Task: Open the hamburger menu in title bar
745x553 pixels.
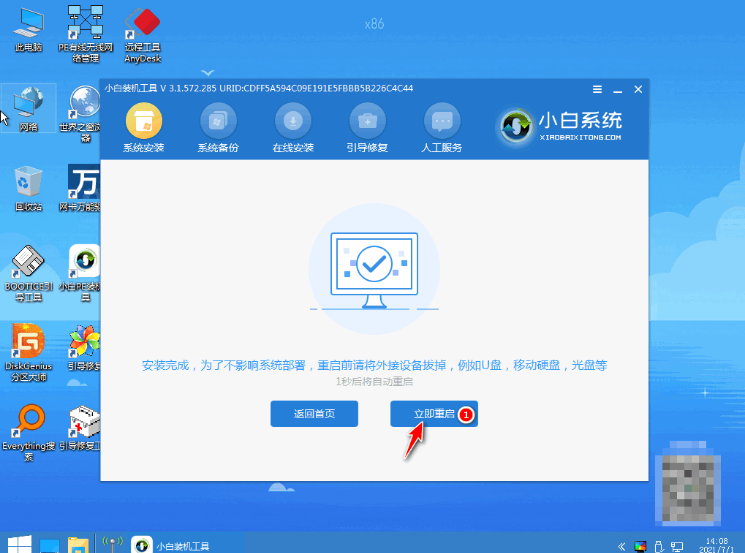Action: [597, 89]
